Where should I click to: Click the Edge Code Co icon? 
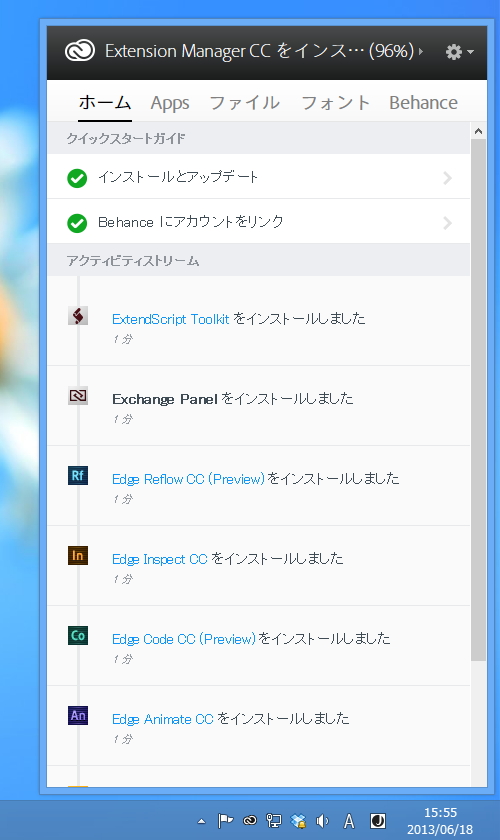coord(78,635)
